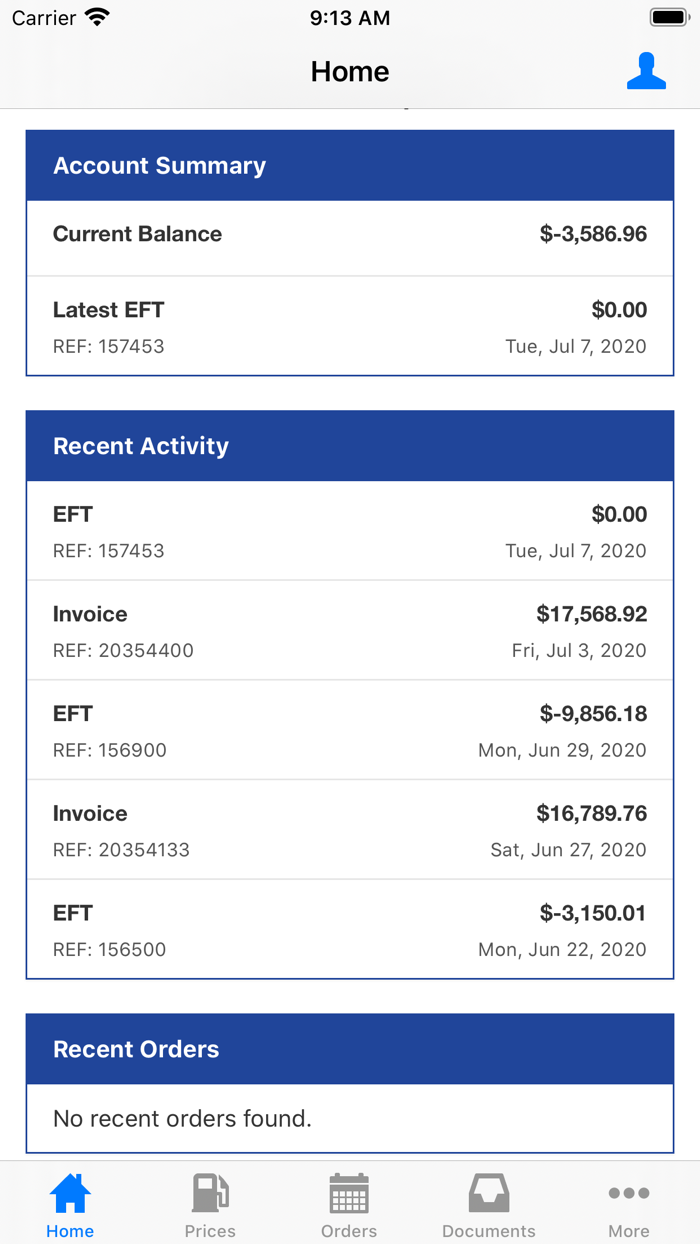This screenshot has width=700, height=1244.
Task: Open the Orders calendar icon
Action: (x=349, y=1194)
